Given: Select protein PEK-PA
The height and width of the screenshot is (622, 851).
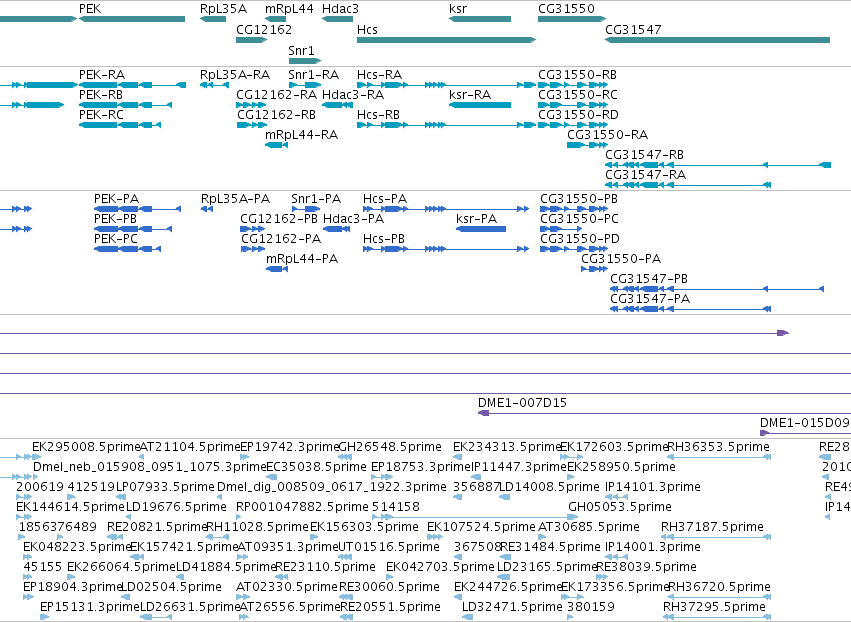Looking at the screenshot, I should click(137, 209).
